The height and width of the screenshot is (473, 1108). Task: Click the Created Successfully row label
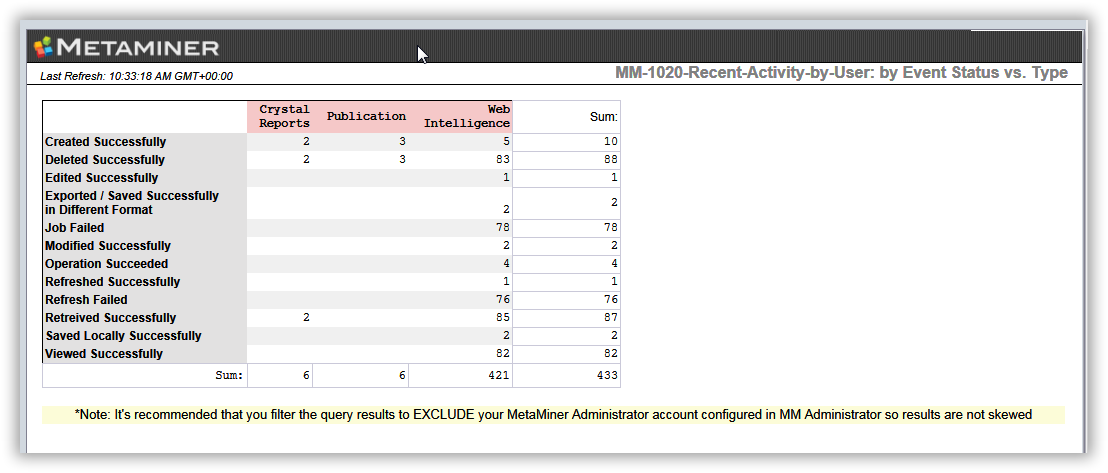[x=105, y=142]
